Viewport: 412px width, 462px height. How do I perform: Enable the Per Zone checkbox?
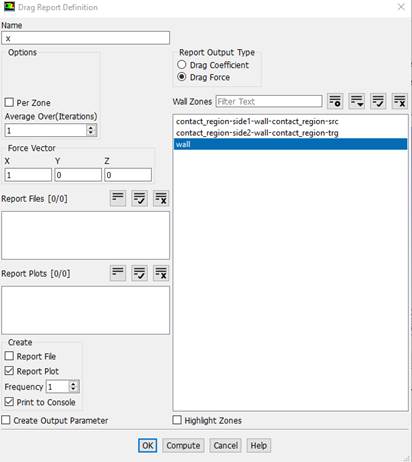click(9, 102)
